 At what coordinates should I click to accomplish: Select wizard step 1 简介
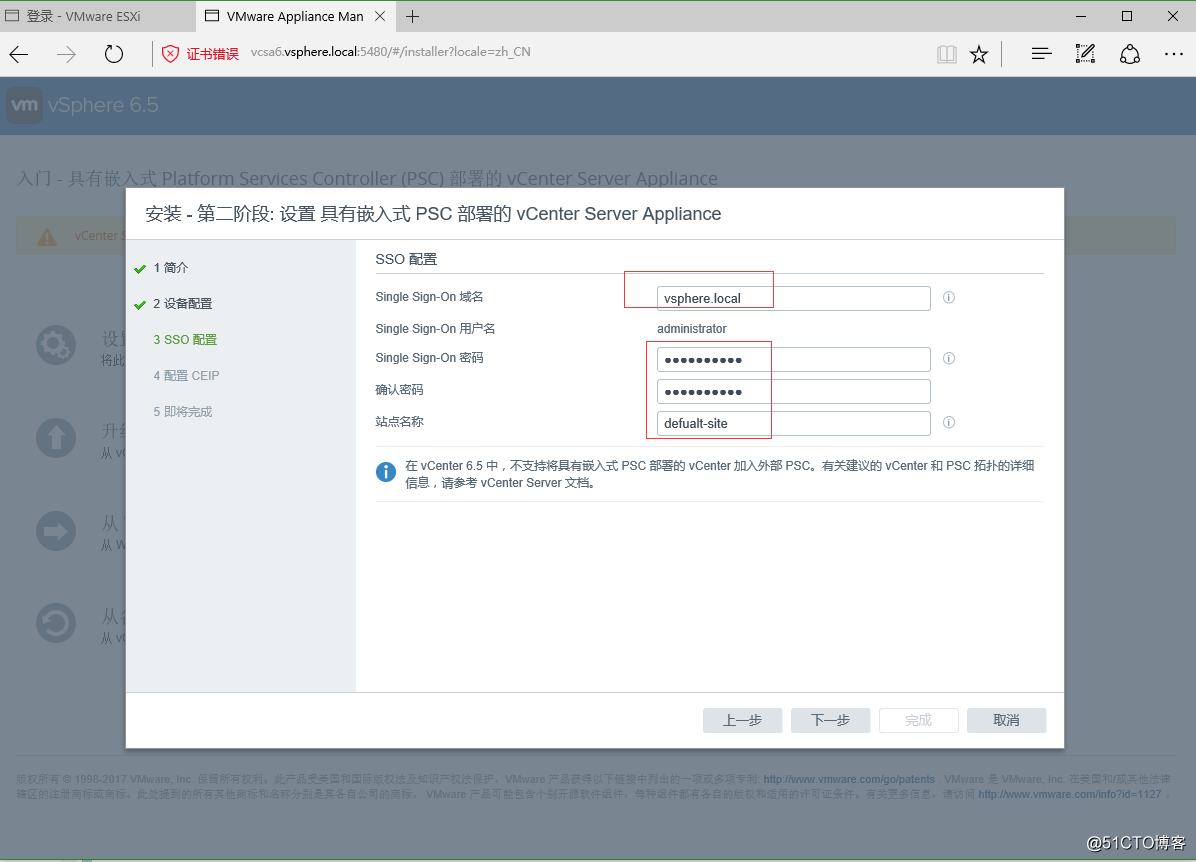(171, 268)
